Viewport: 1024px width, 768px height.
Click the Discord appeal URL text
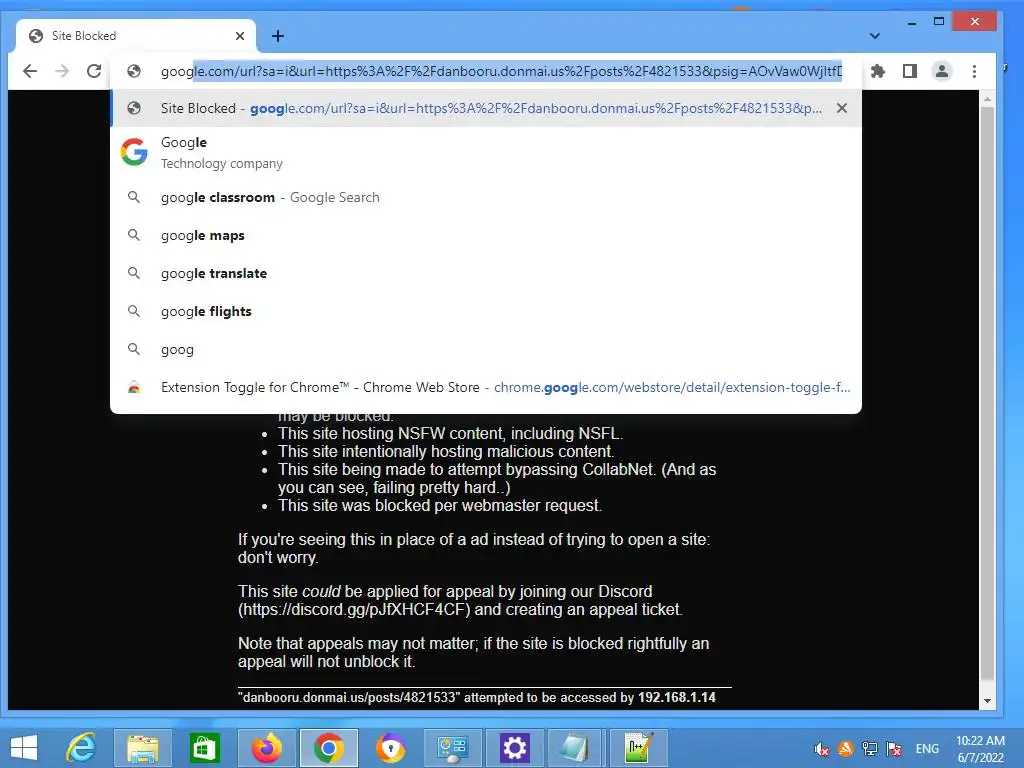[353, 609]
